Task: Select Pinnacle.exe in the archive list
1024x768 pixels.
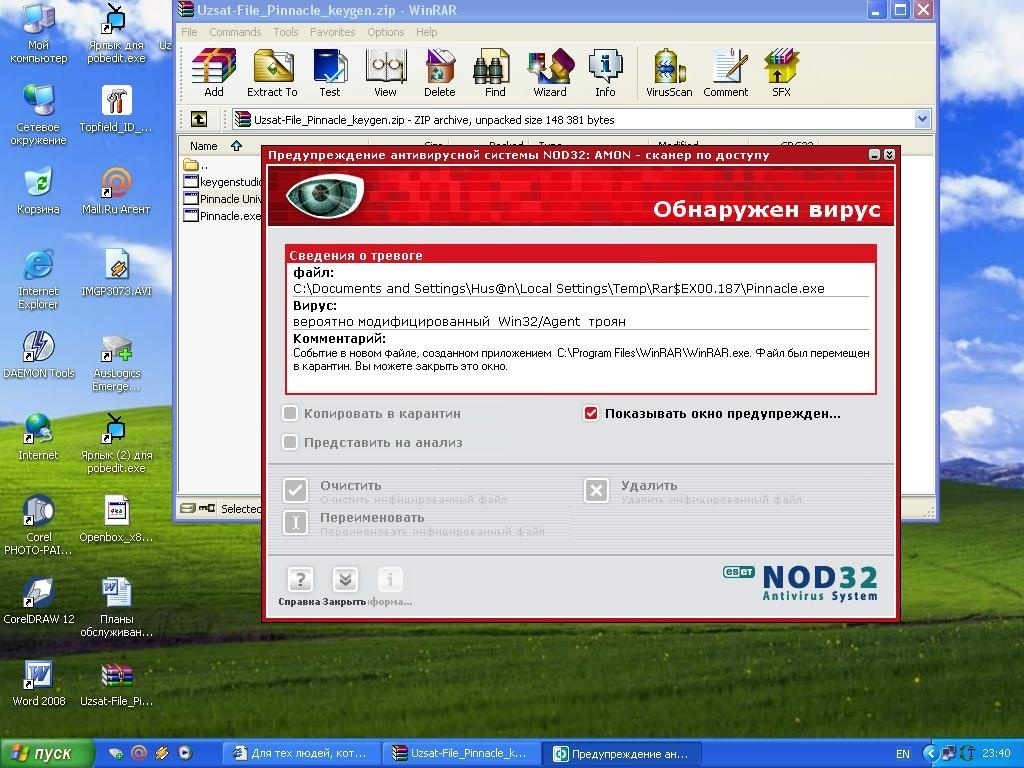Action: pos(222,216)
